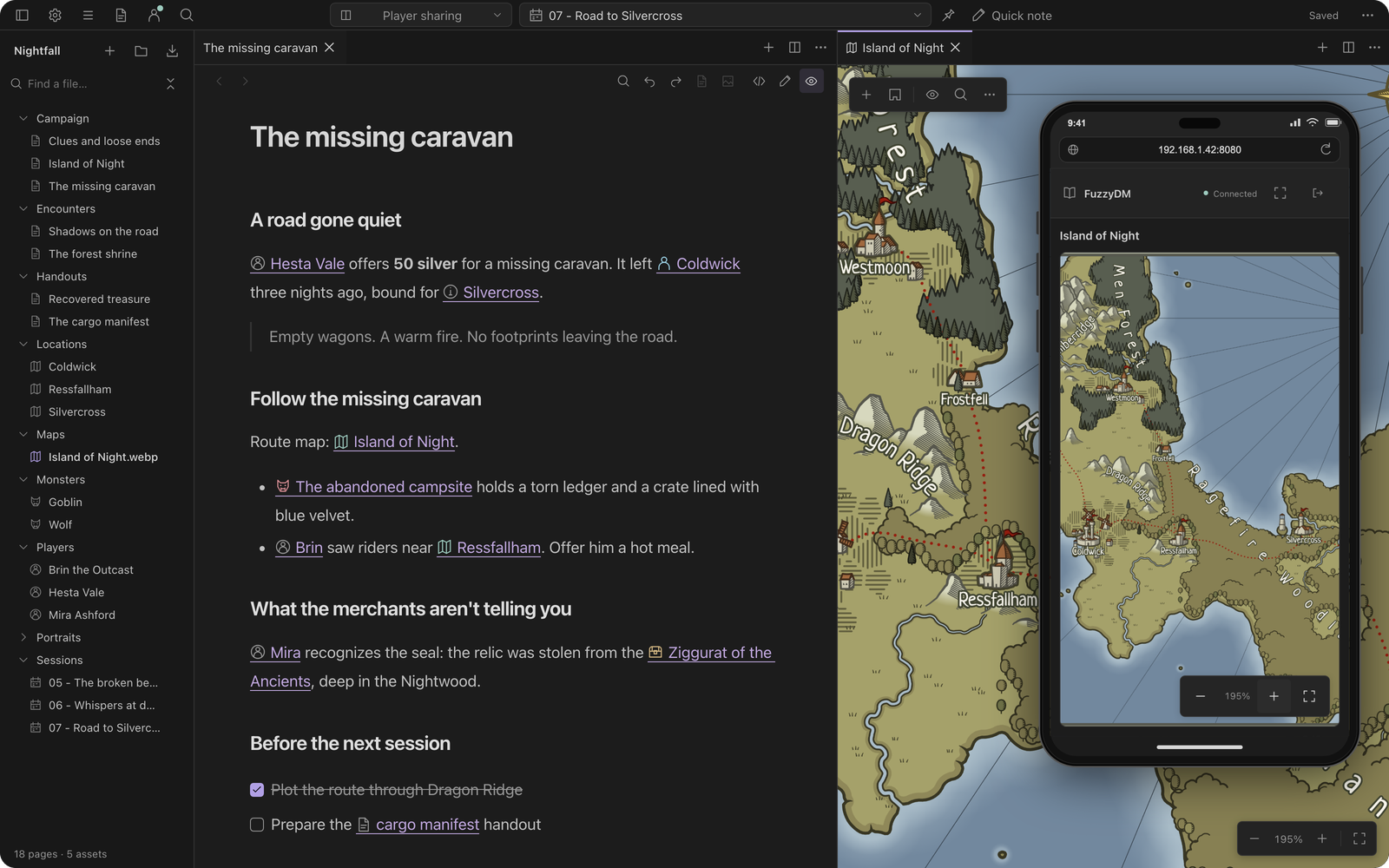Open 'The cargo manifest' in sidebar
The height and width of the screenshot is (868, 1389).
[x=99, y=321]
